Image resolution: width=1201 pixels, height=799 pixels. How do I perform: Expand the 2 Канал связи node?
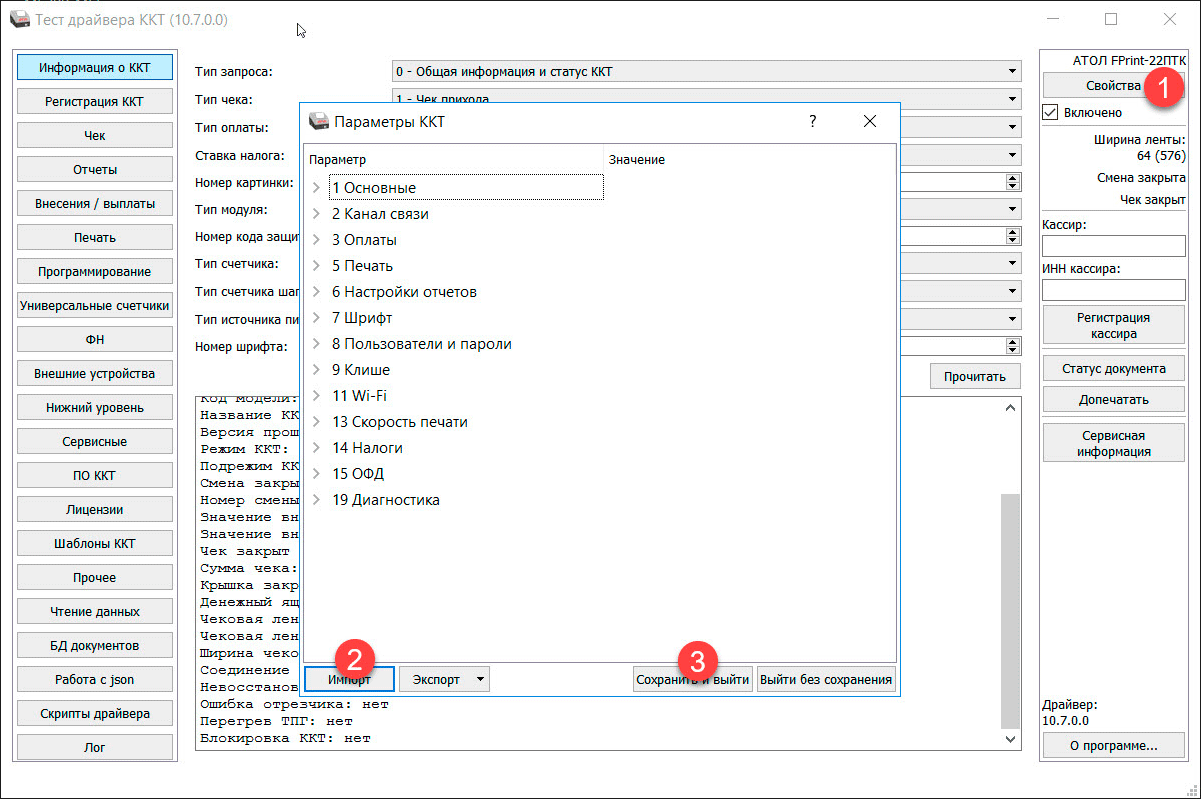317,214
